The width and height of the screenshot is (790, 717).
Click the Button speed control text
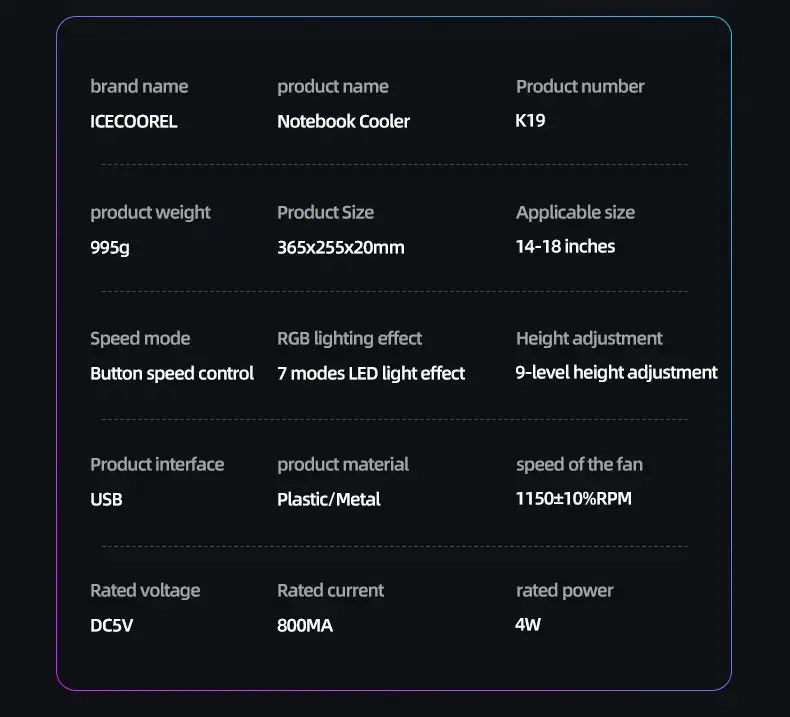172,374
